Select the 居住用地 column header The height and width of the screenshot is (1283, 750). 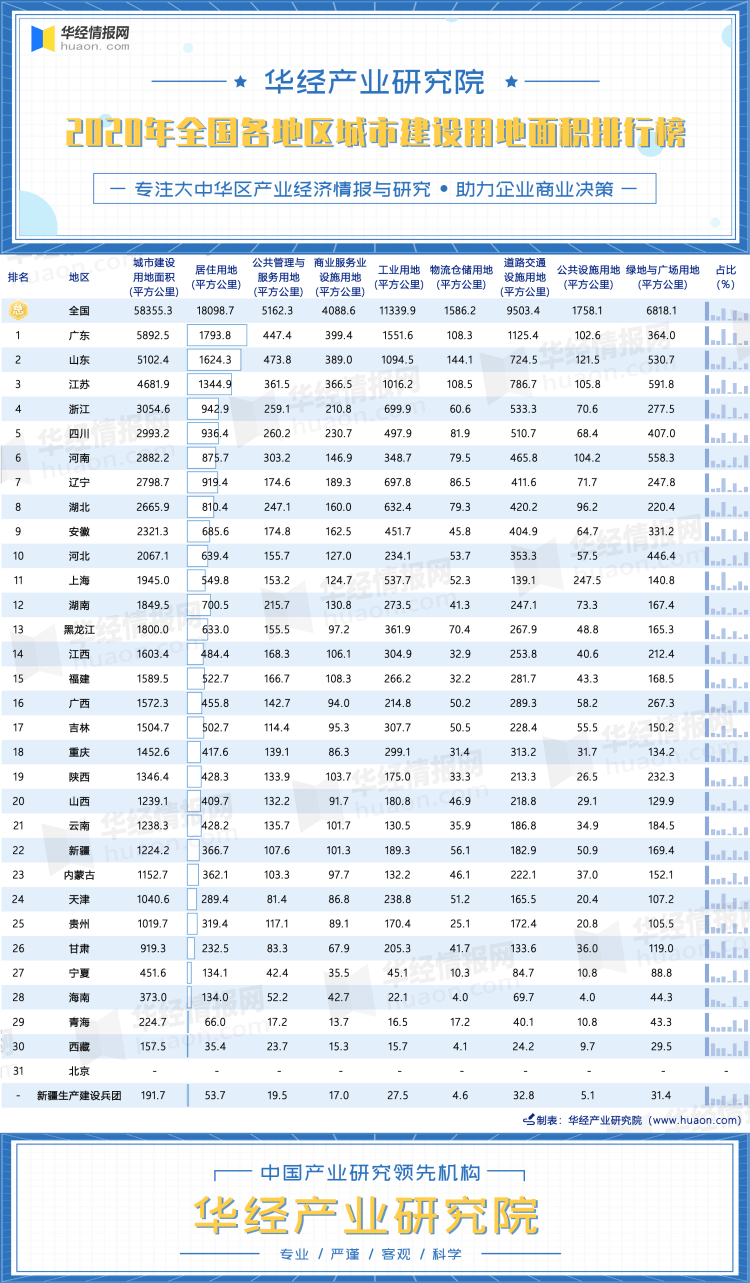pos(215,276)
